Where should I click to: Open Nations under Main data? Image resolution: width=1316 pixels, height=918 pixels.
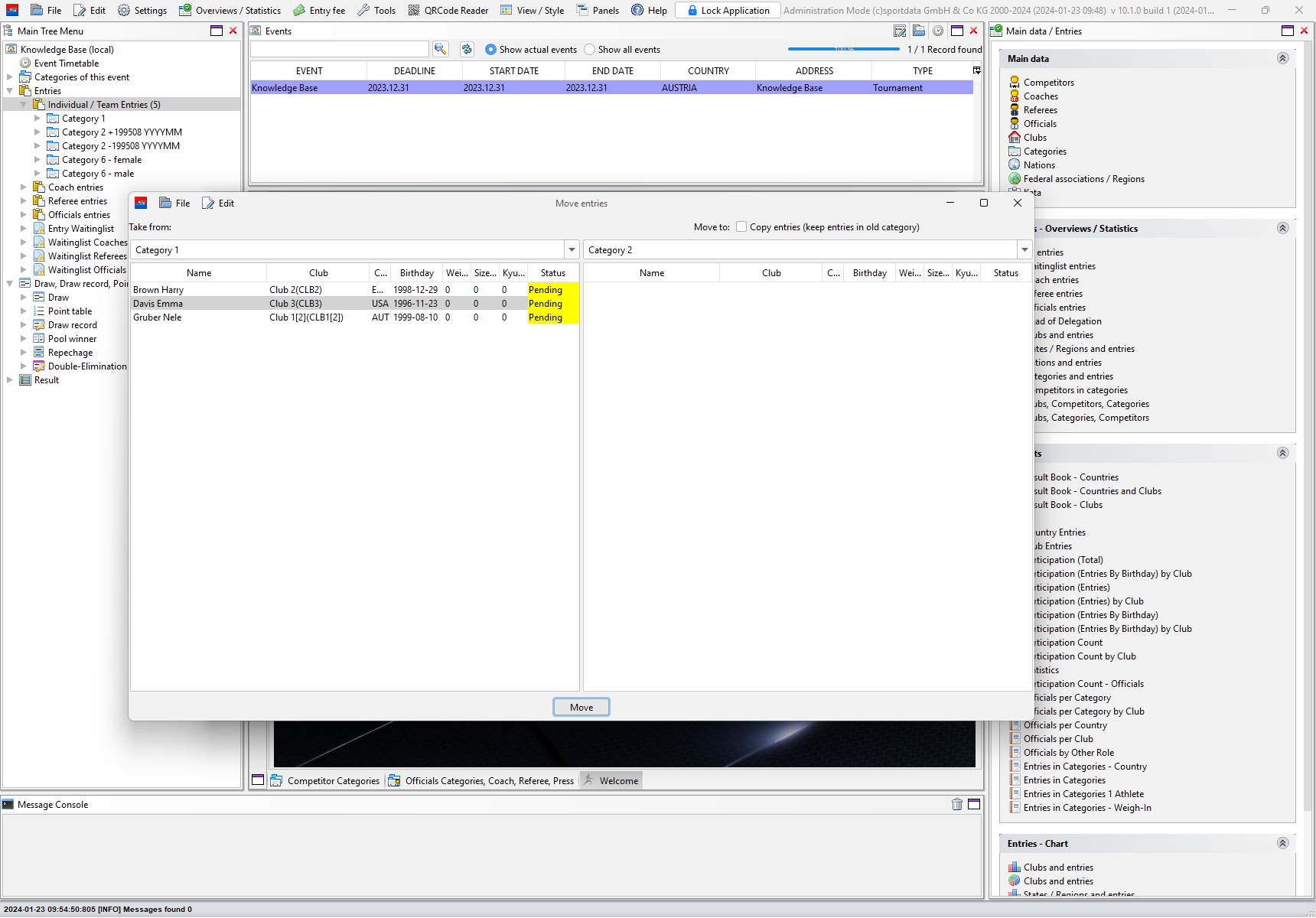(1039, 165)
